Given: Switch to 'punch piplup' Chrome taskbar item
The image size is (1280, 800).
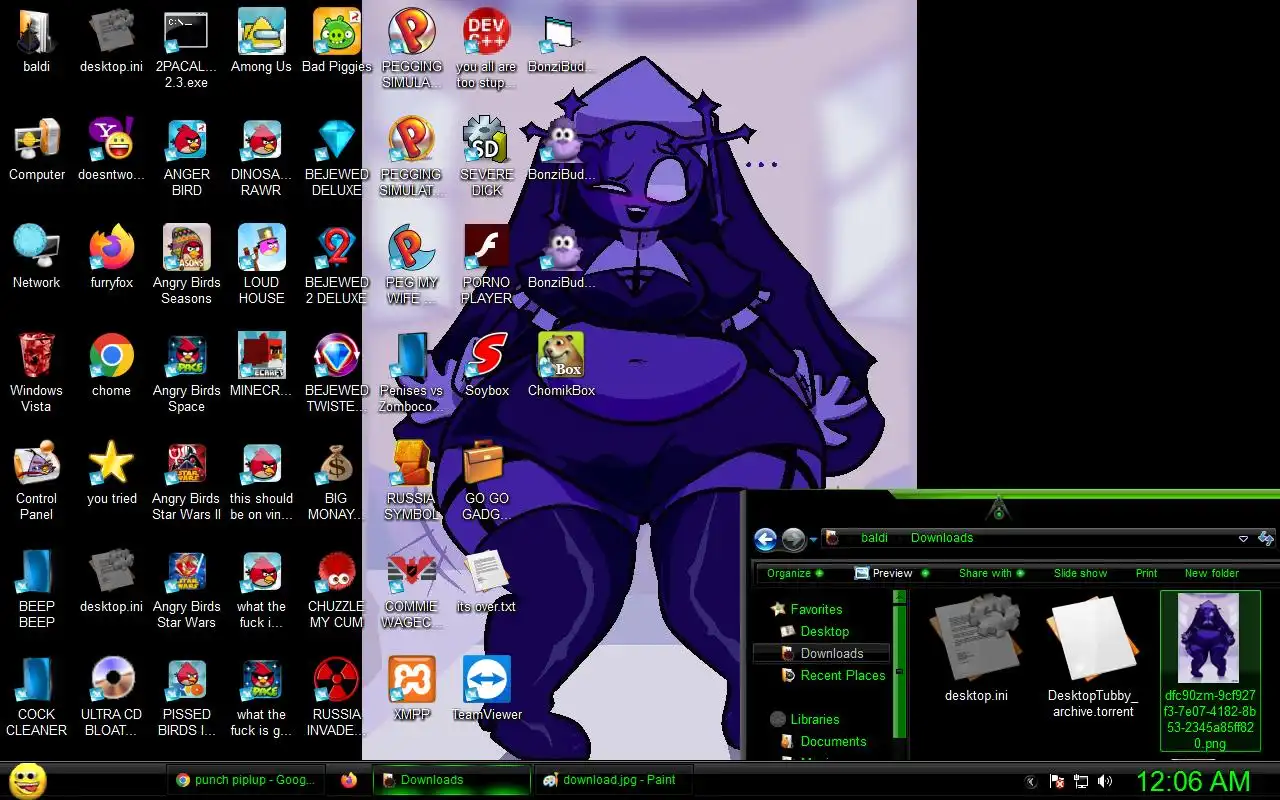Looking at the screenshot, I should [x=245, y=780].
